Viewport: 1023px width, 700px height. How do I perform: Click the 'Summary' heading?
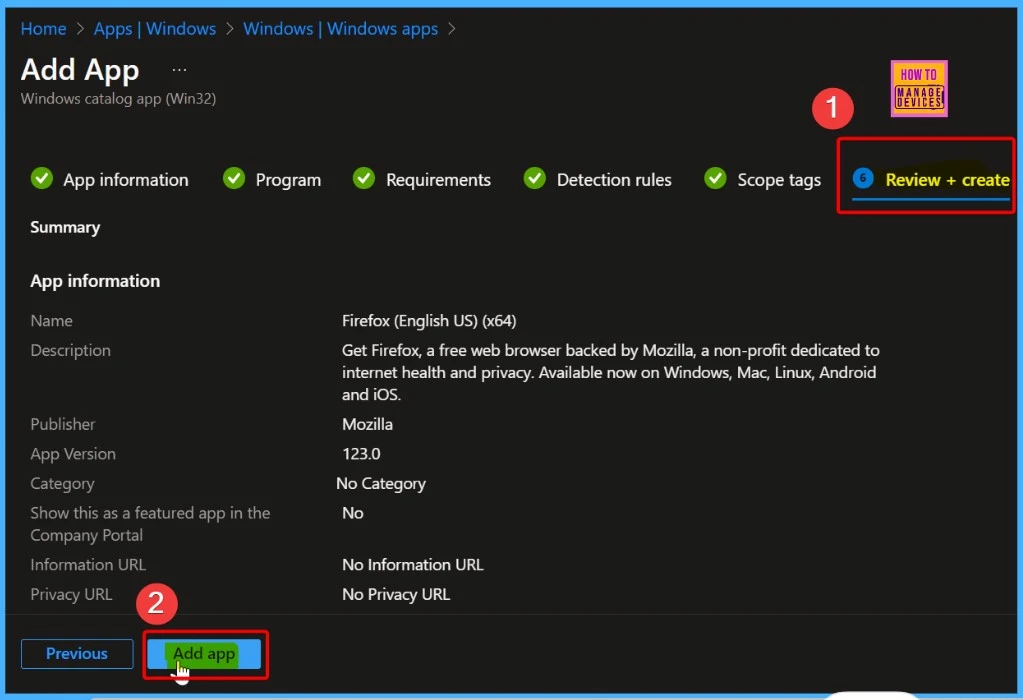pyautogui.click(x=65, y=227)
